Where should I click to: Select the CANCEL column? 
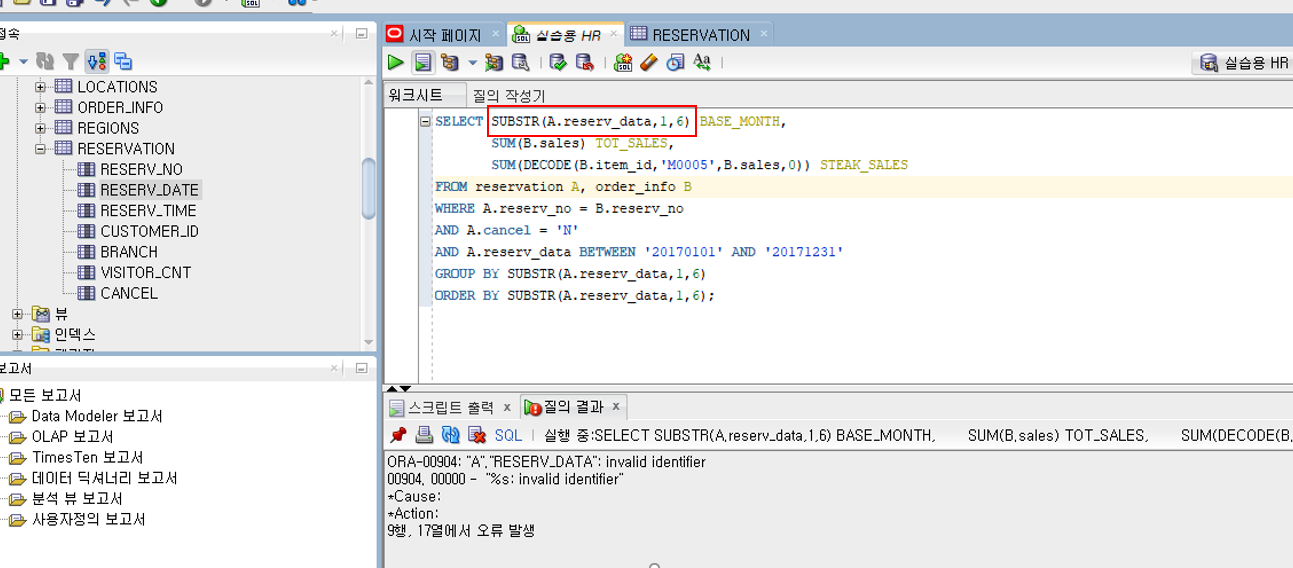point(129,293)
